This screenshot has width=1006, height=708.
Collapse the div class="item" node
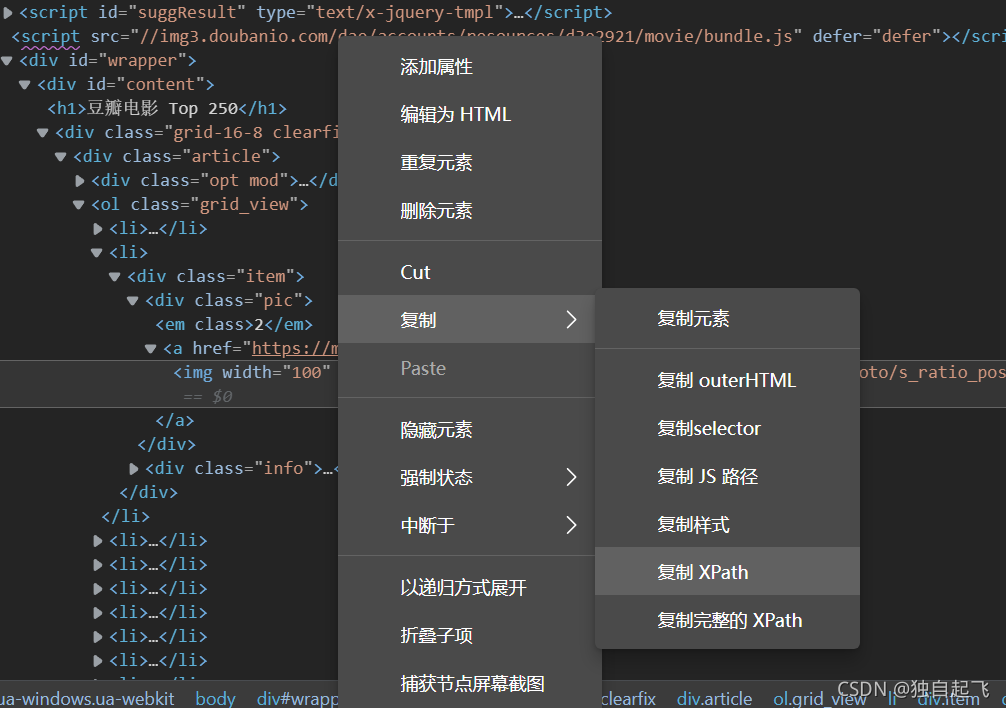[115, 277]
